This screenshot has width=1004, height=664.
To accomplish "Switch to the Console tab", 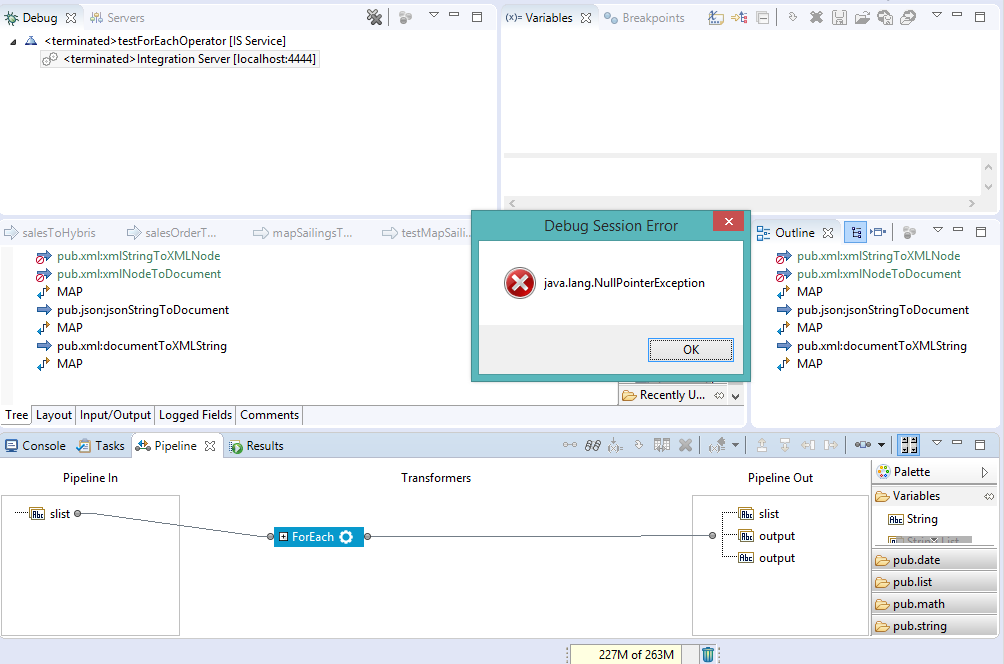I will tap(35, 446).
